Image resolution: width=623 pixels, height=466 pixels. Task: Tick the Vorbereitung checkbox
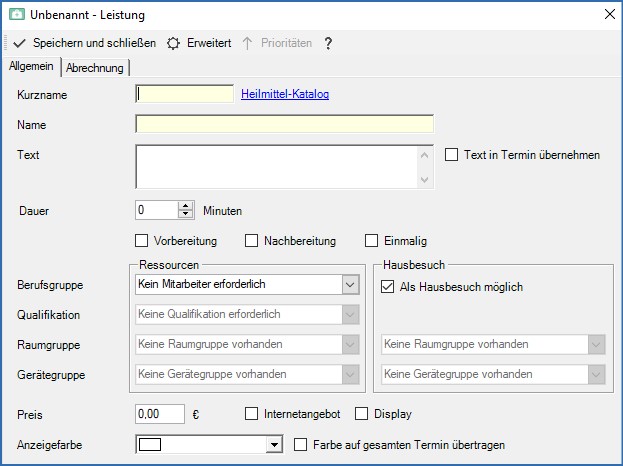[141, 241]
